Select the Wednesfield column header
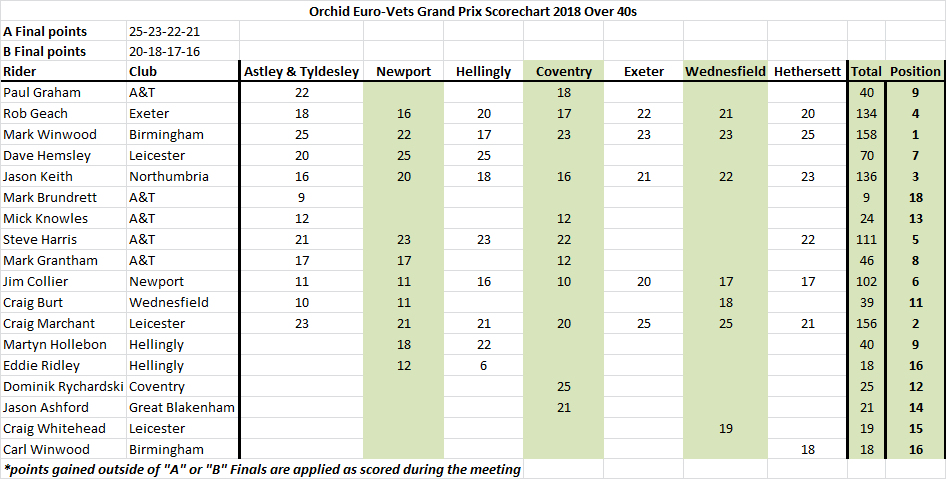The height and width of the screenshot is (479, 946). tap(725, 72)
